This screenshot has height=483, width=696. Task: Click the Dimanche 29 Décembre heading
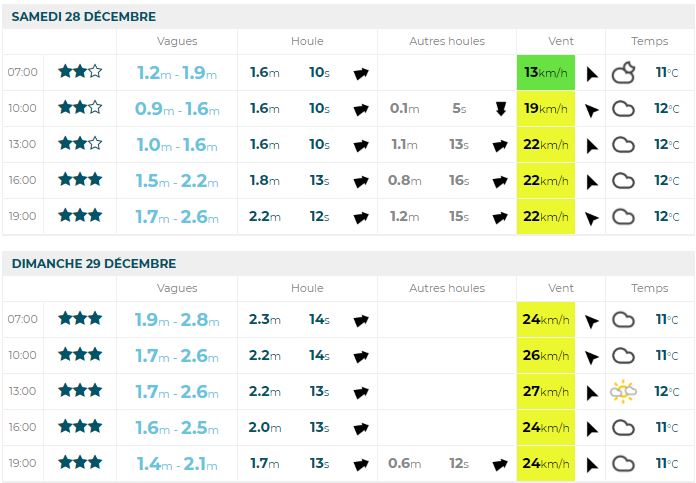tap(94, 264)
